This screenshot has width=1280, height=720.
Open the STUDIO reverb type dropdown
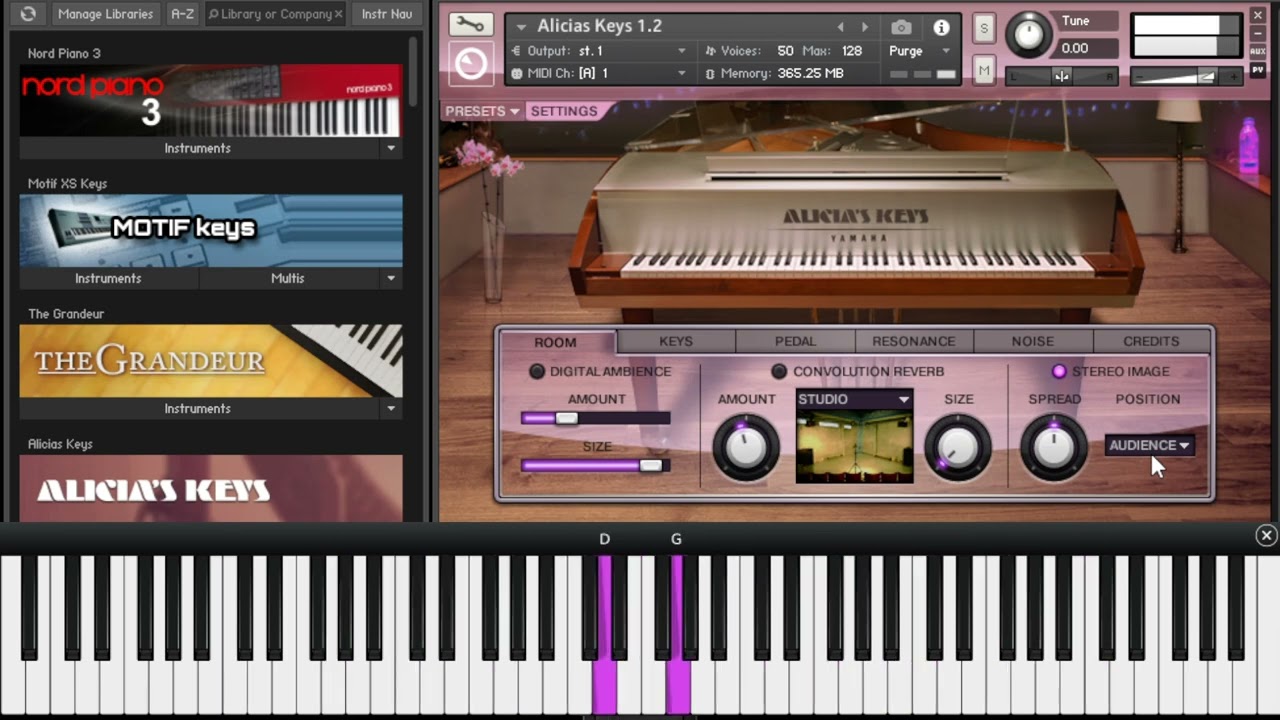coord(854,399)
